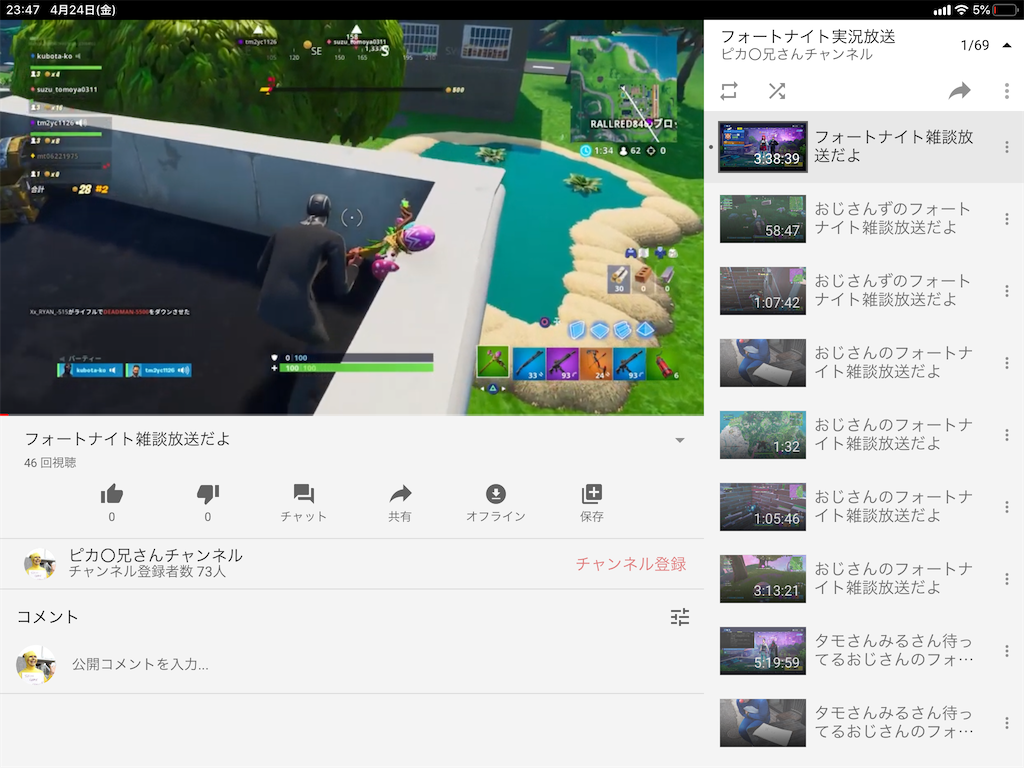Open options for fourth playlist video without duration
Viewport: 1024px width, 768px height.
1006,363
